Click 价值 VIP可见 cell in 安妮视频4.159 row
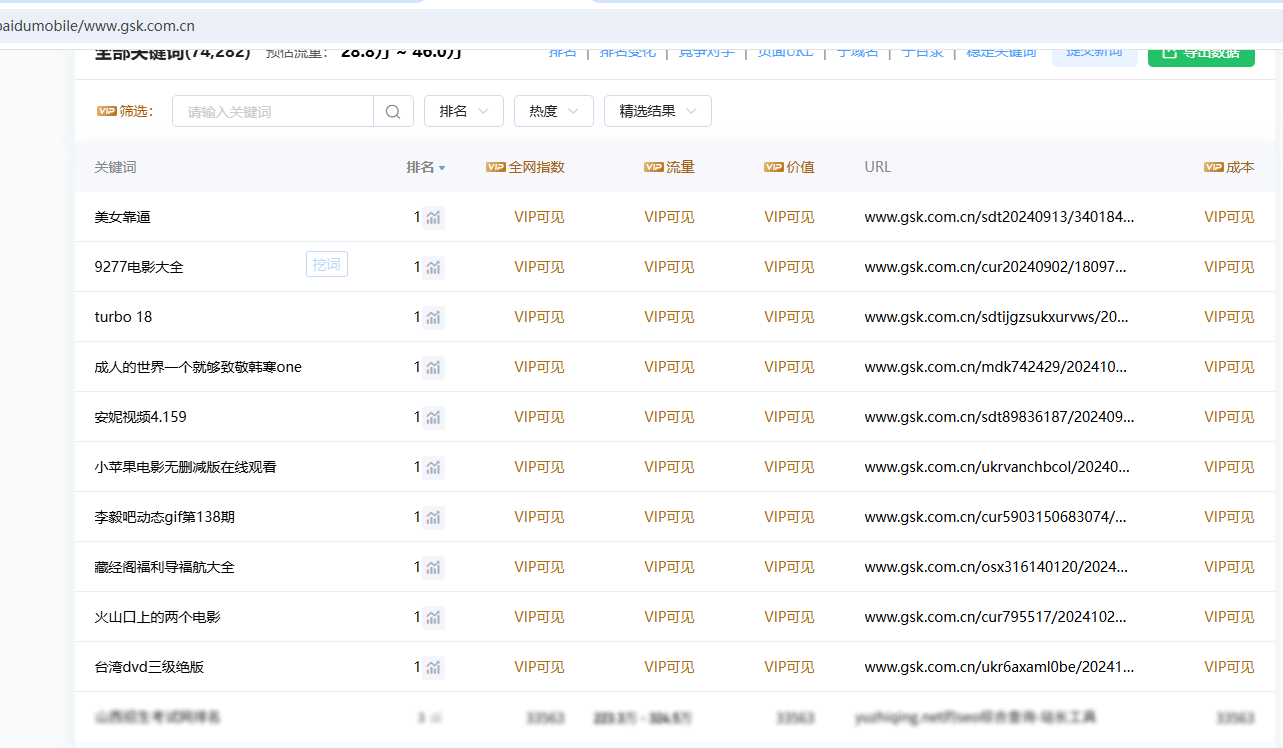The width and height of the screenshot is (1283, 748). point(789,417)
